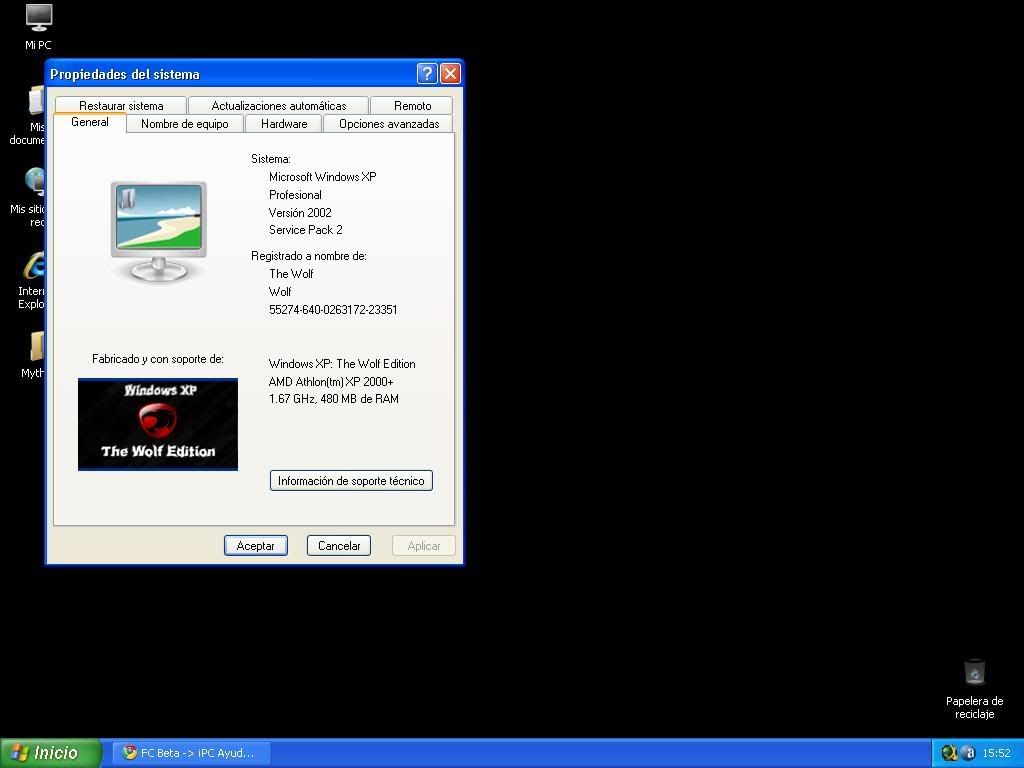Viewport: 1024px width, 768px height.
Task: Open the Mi PC desktop icon
Action: pos(38,18)
